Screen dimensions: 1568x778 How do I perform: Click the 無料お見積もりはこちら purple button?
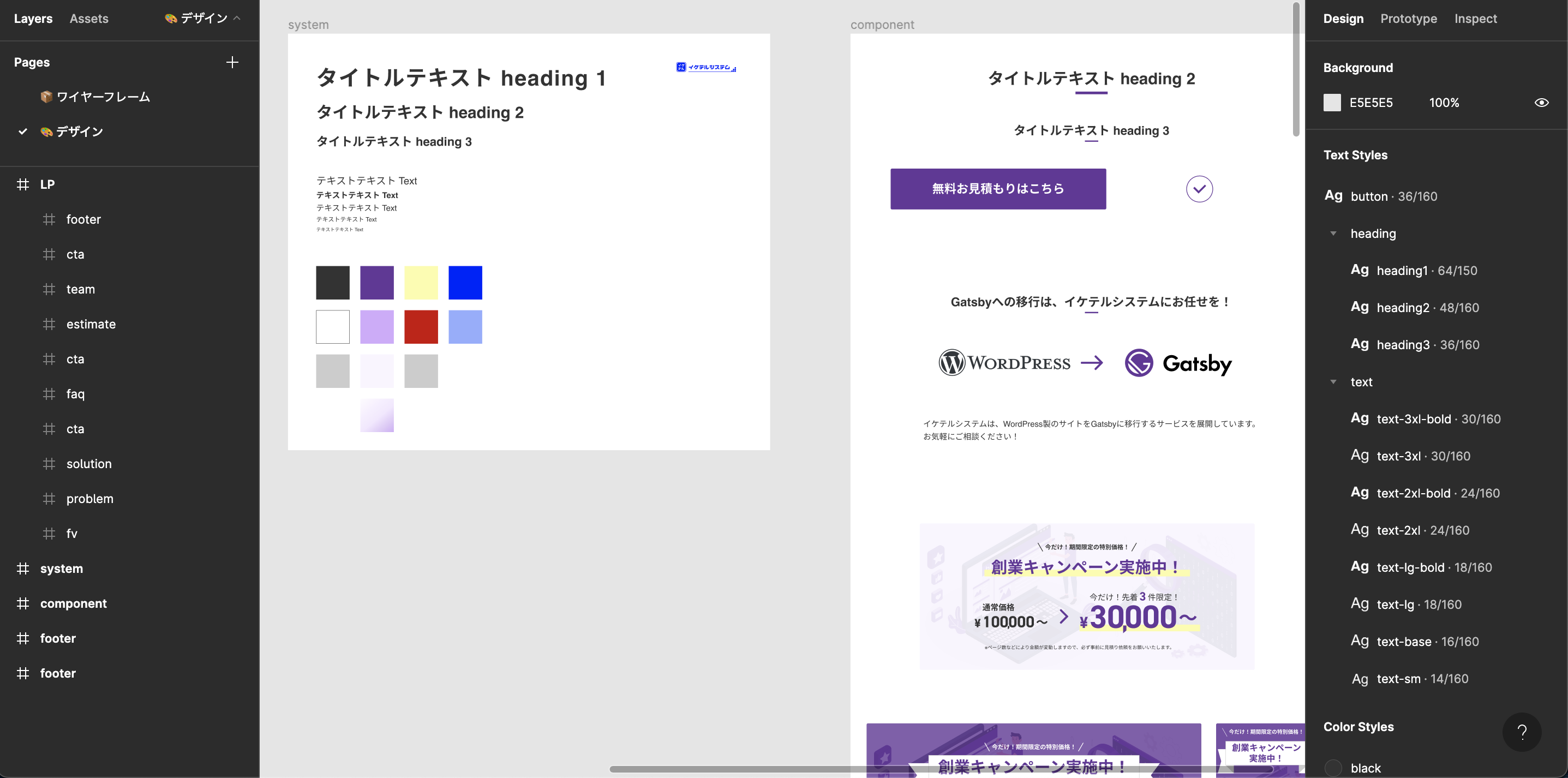[998, 189]
